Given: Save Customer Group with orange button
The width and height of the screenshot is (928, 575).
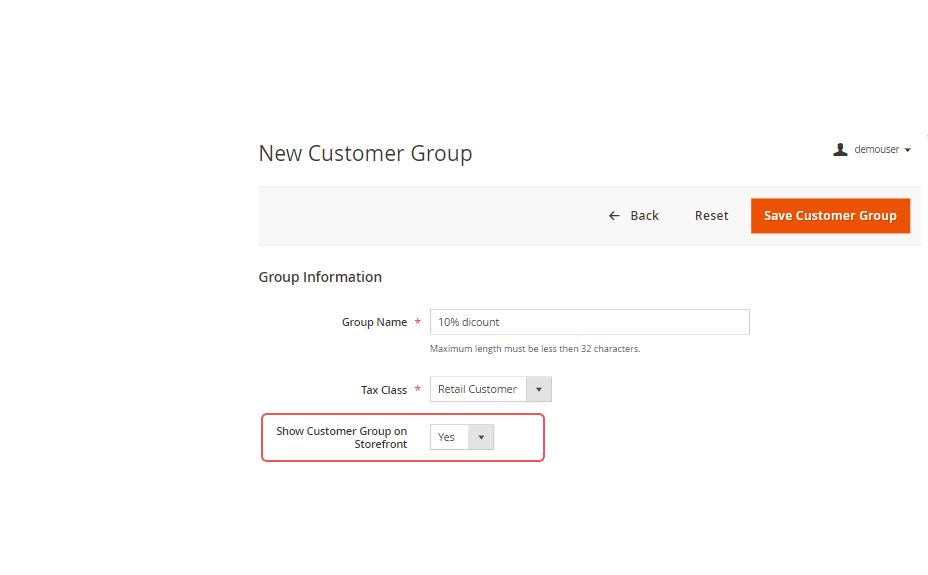Looking at the screenshot, I should pyautogui.click(x=830, y=216).
